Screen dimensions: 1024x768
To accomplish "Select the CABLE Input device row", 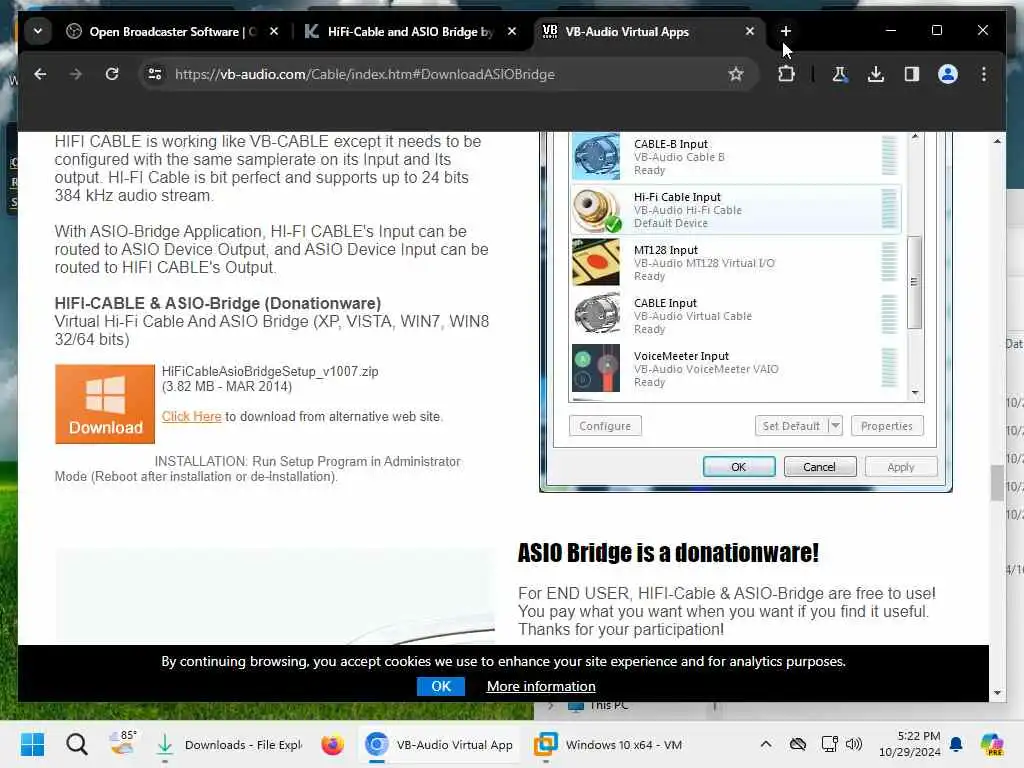I will click(736, 315).
